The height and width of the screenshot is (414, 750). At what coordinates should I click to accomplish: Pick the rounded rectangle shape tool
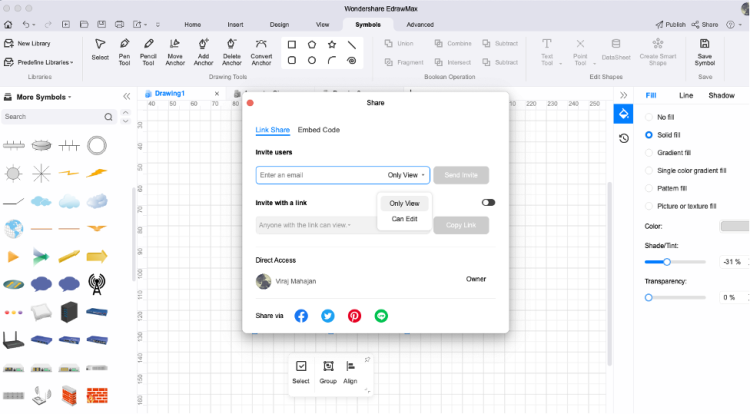coord(292,60)
